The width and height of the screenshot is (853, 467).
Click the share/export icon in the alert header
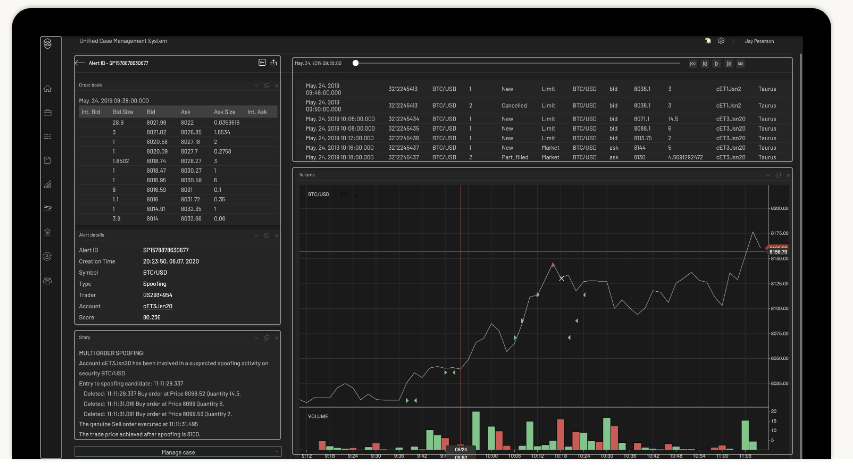coord(274,63)
